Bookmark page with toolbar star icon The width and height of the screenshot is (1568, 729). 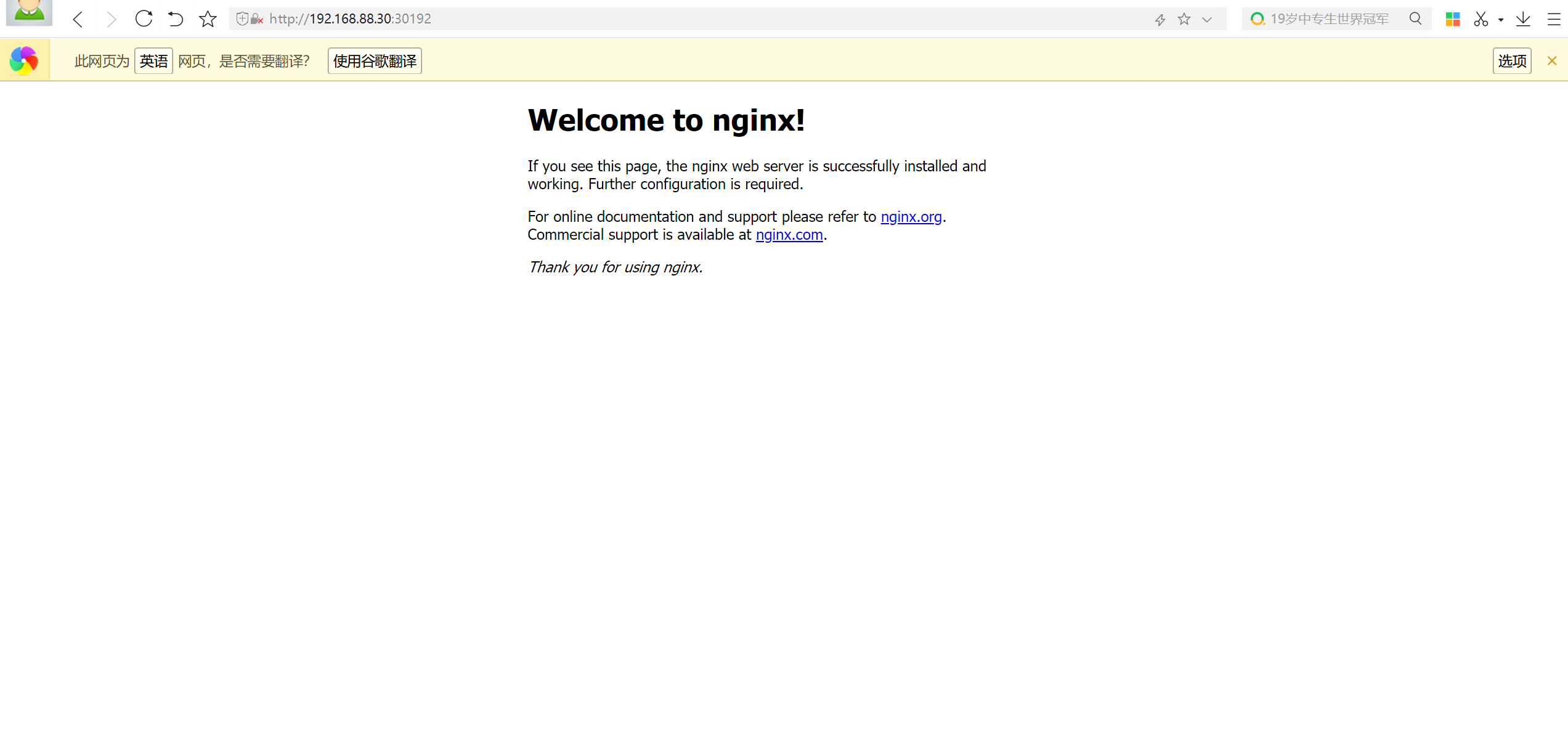pos(208,19)
